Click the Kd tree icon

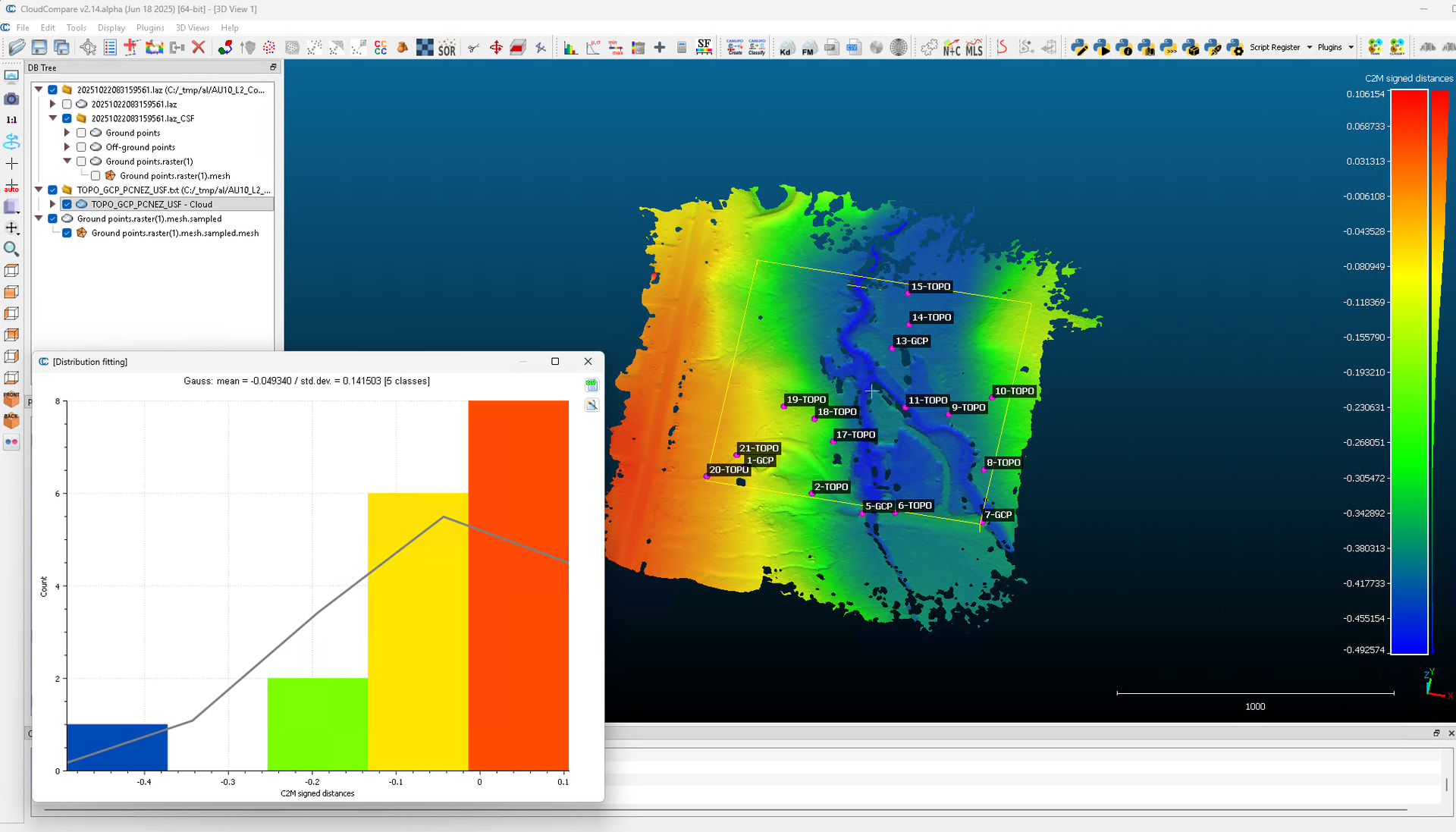pos(786,47)
